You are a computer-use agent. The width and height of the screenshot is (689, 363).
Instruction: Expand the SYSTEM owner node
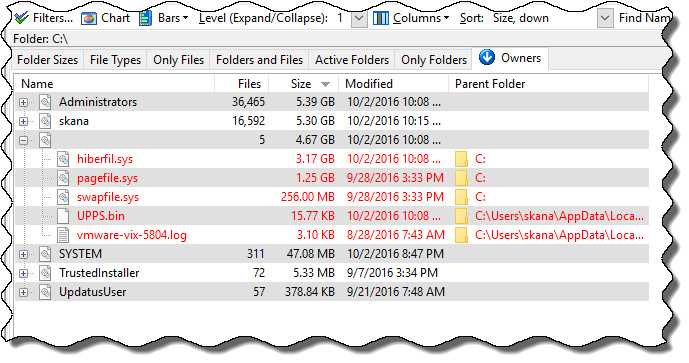[x=23, y=254]
